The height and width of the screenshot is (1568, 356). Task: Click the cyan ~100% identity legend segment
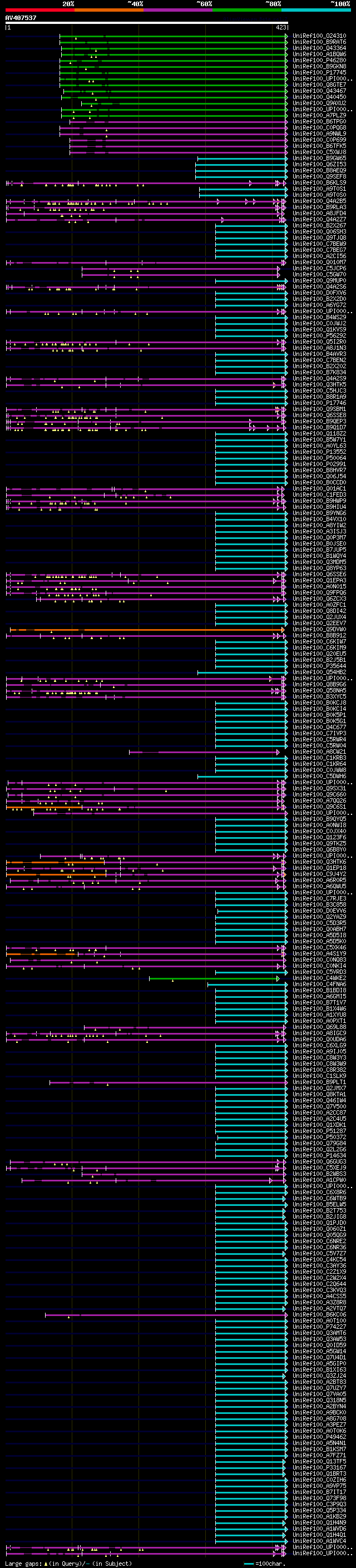pyautogui.click(x=316, y=10)
